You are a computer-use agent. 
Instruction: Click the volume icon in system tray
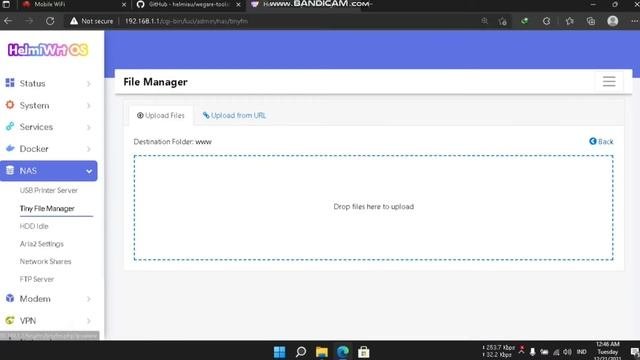pos(567,351)
